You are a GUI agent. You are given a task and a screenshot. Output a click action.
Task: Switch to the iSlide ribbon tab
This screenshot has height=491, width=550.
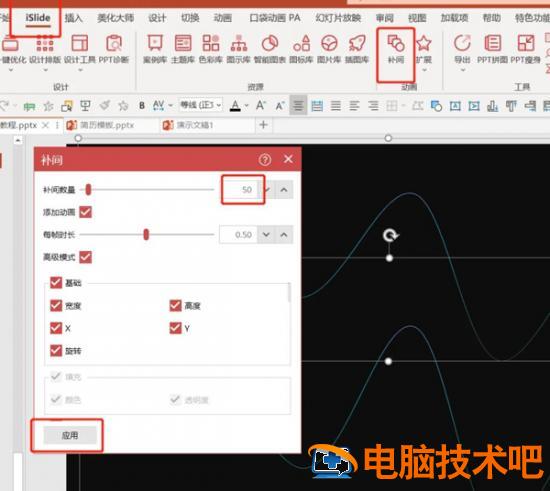point(38,18)
